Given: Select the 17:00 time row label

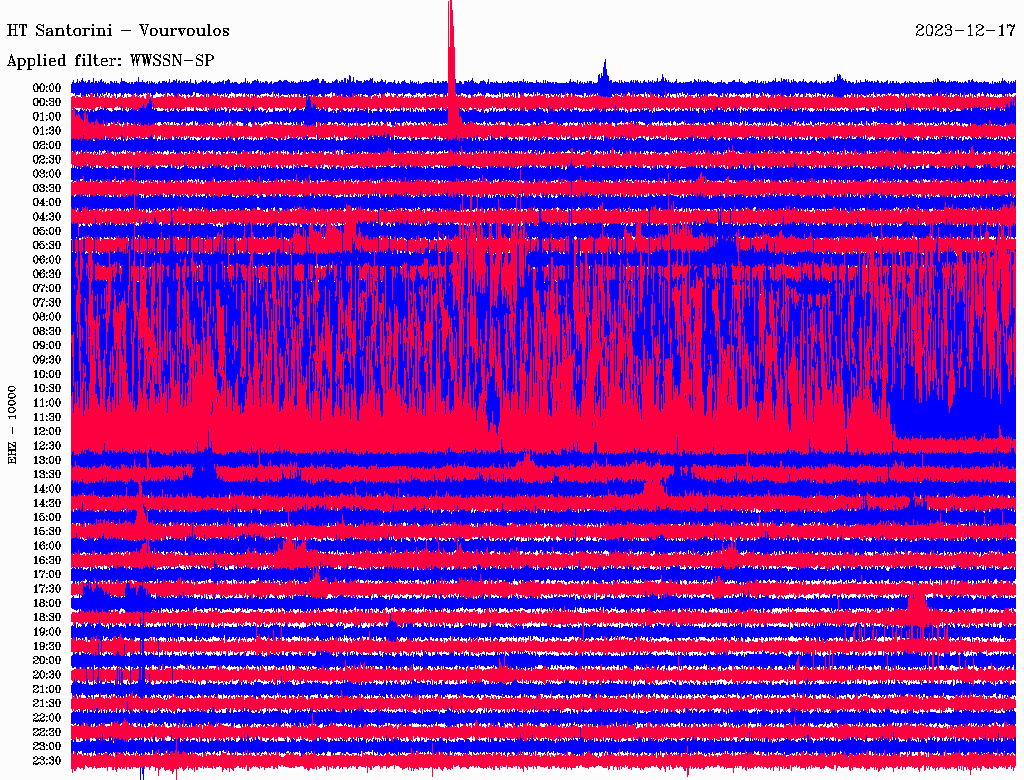Looking at the screenshot, I should coord(47,574).
